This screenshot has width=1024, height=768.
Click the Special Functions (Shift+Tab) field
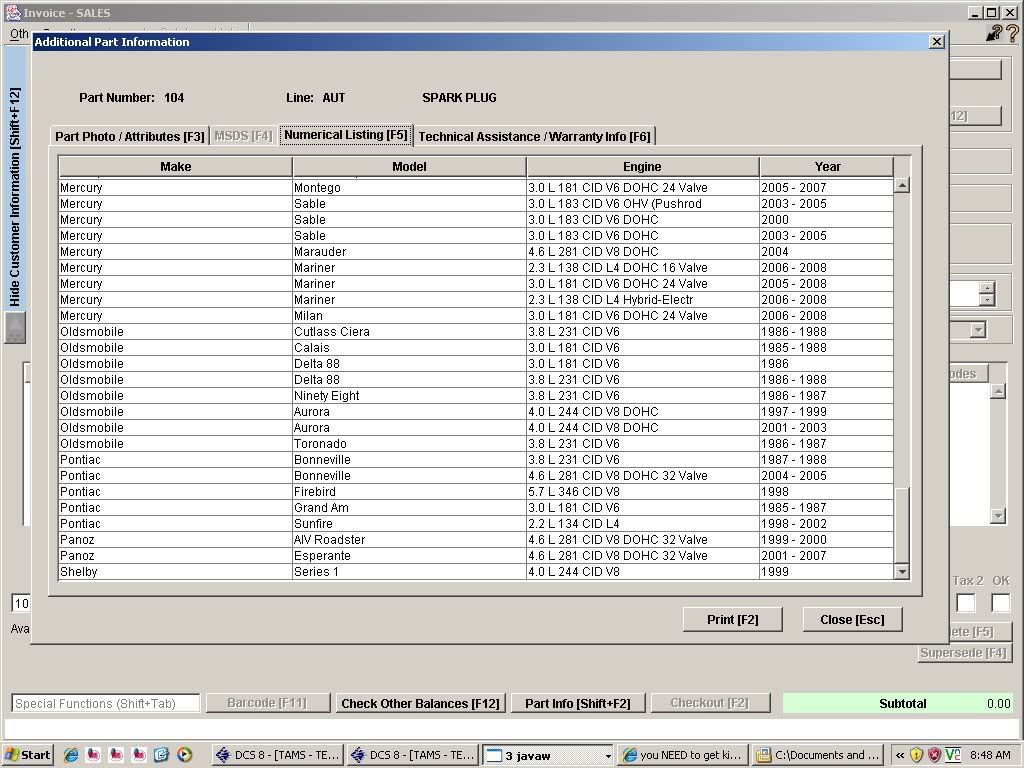[105, 703]
